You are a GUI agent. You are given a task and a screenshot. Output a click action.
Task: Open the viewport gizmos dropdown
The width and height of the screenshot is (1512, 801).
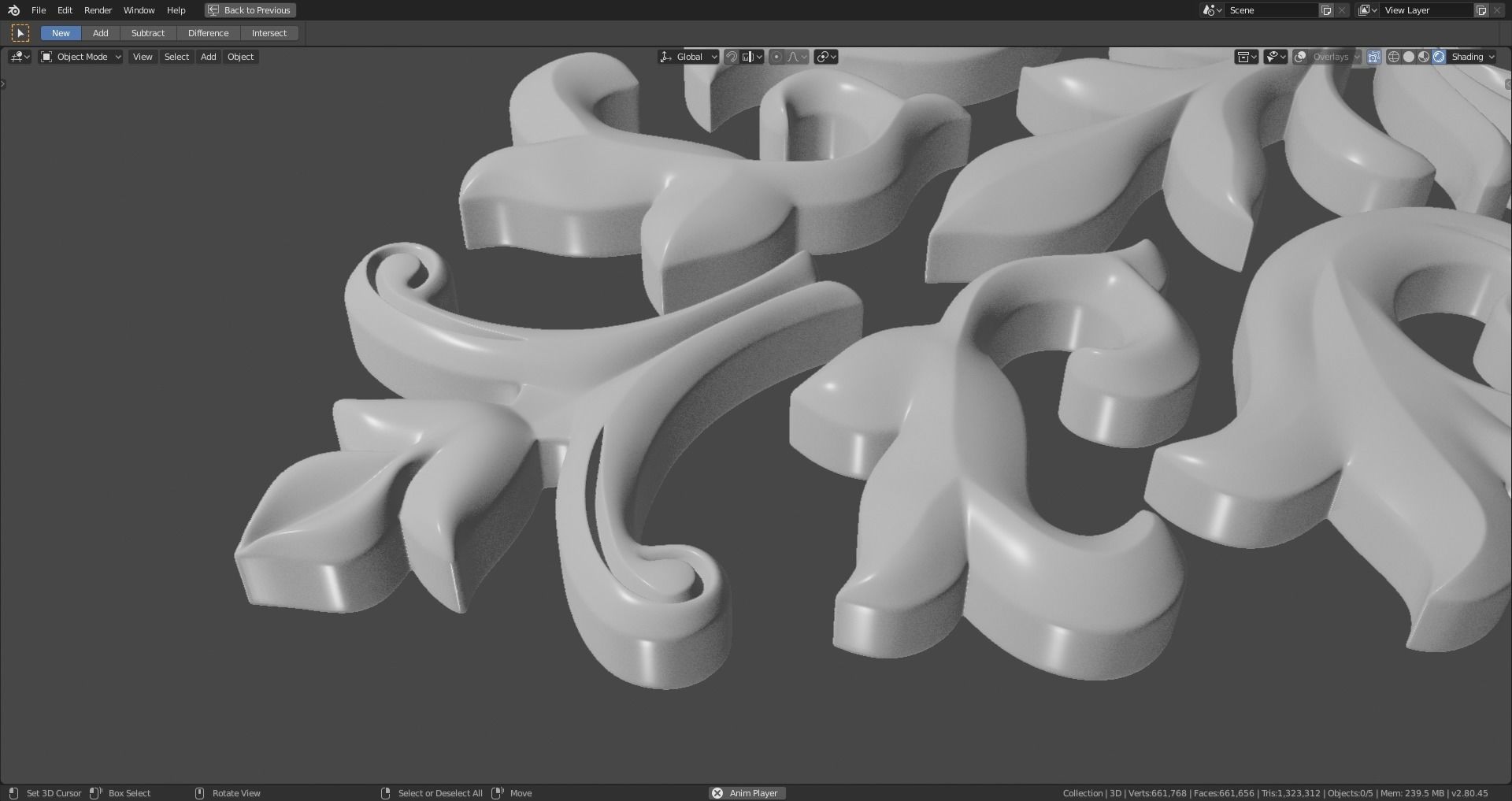point(1276,57)
